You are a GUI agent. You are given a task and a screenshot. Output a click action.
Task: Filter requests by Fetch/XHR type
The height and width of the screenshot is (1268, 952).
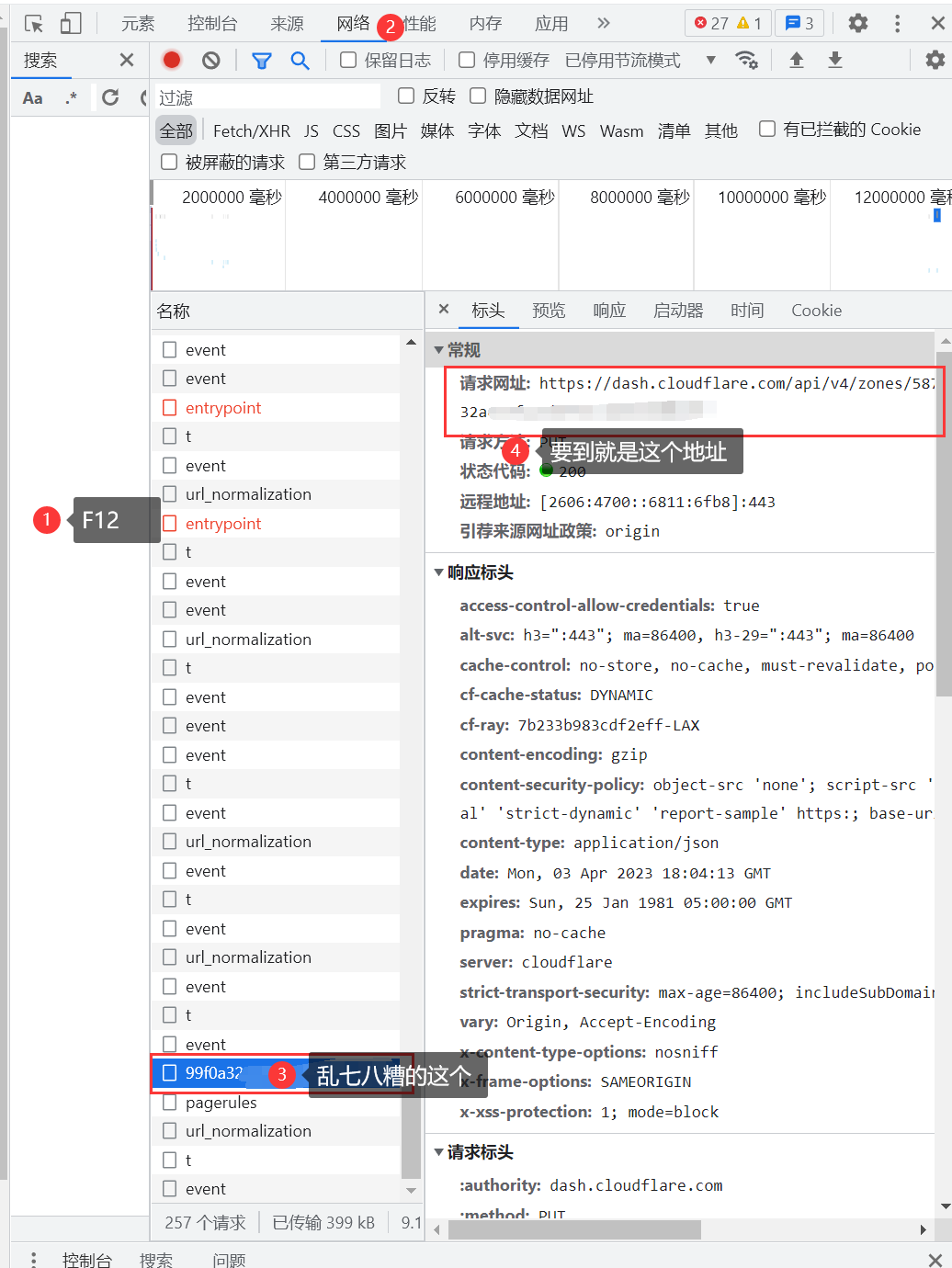pyautogui.click(x=251, y=131)
